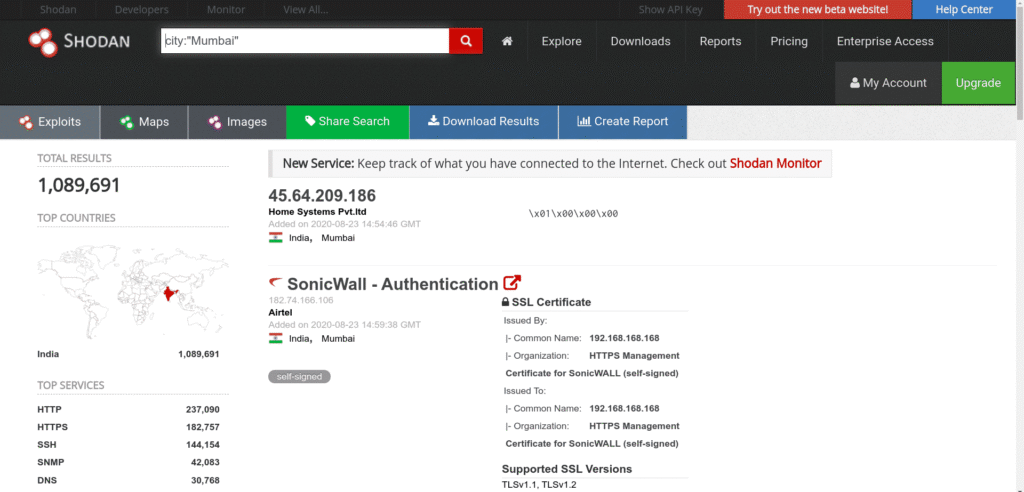Click the SSL Certificate lock icon
Image resolution: width=1024 pixels, height=492 pixels.
[x=505, y=303]
